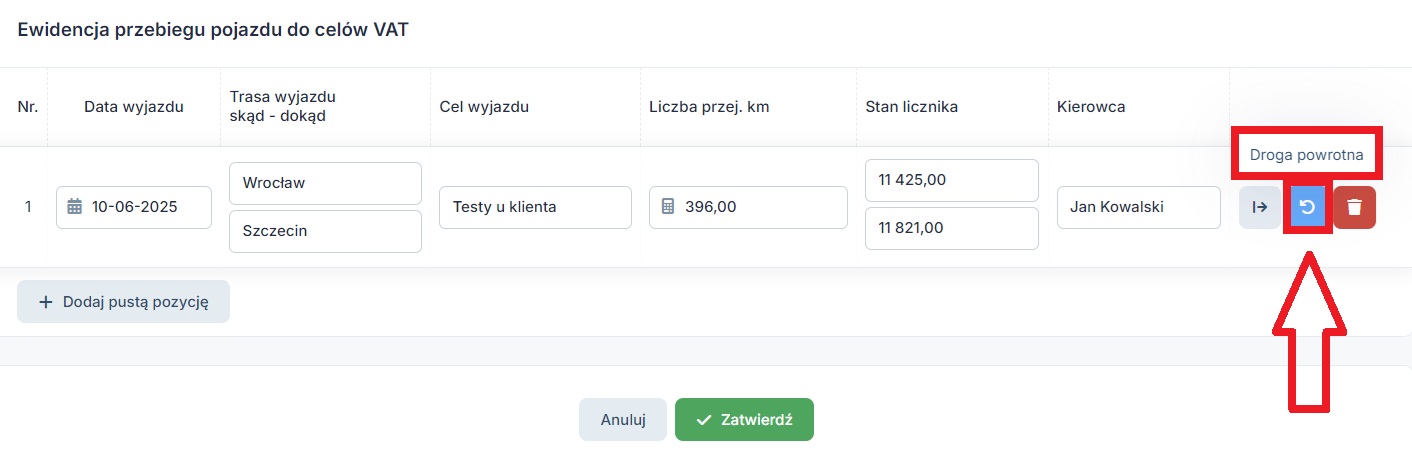Click the Data wyjazdu column header
Screen dimensions: 1412x455
click(134, 107)
